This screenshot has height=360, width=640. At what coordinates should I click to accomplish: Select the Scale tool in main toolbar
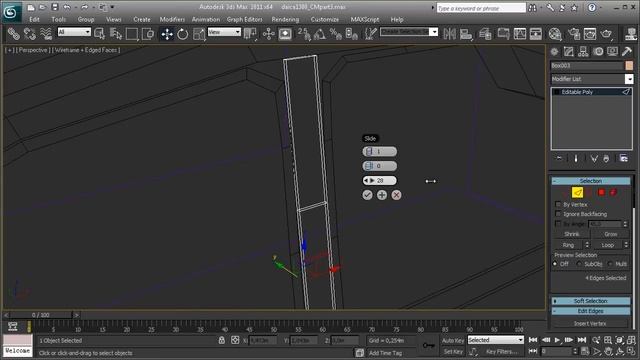pyautogui.click(x=199, y=34)
